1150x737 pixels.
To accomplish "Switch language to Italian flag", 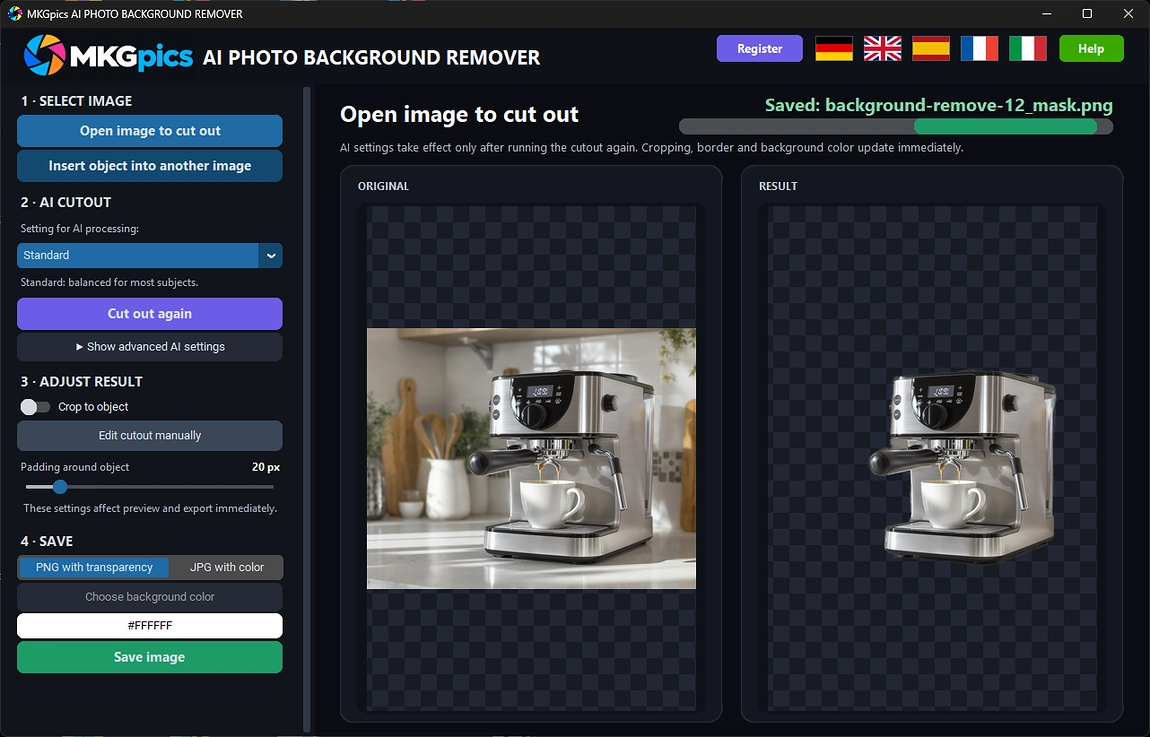I will (1028, 48).
